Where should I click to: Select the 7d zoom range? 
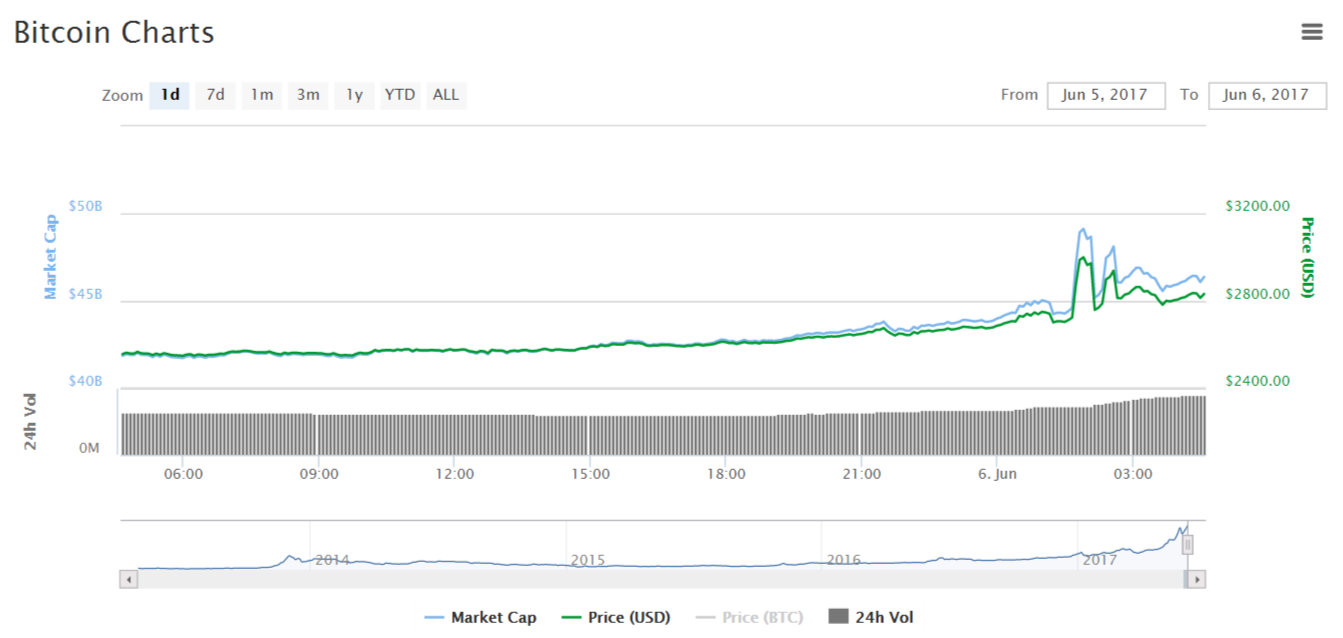pyautogui.click(x=215, y=95)
